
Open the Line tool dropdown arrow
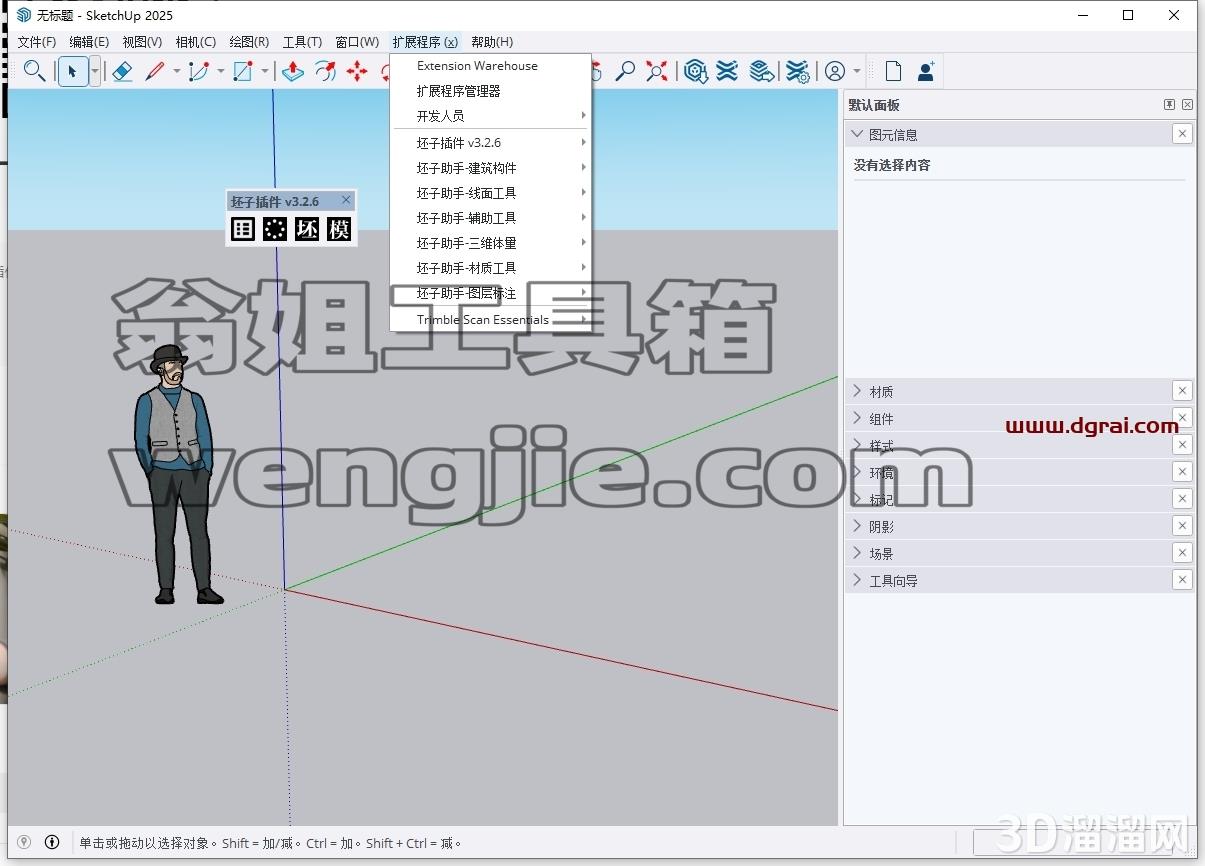pyautogui.click(x=177, y=71)
